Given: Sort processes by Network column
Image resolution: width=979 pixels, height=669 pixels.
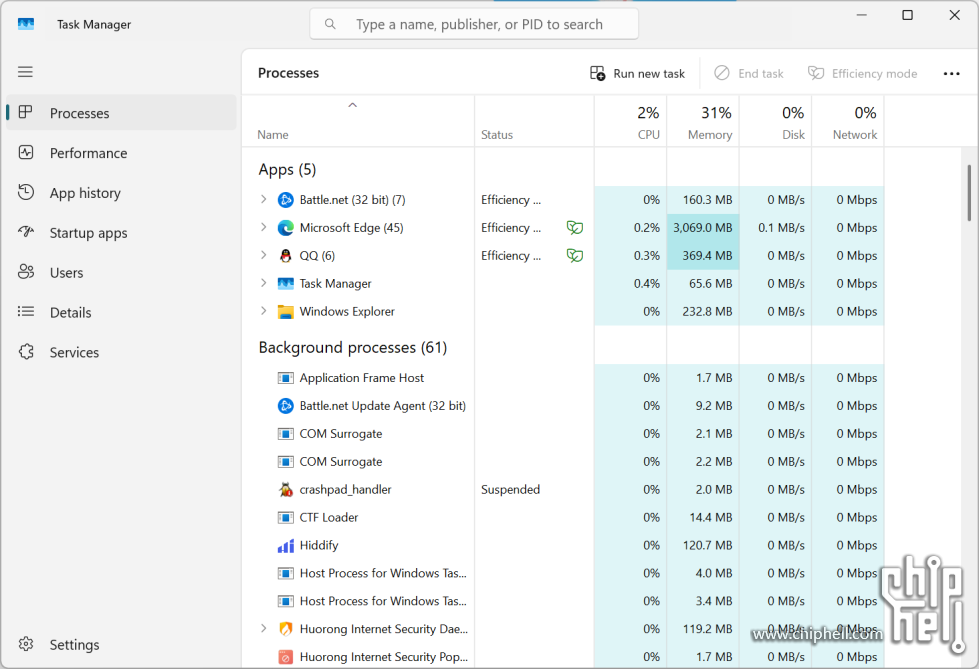Looking at the screenshot, I should tap(848, 121).
